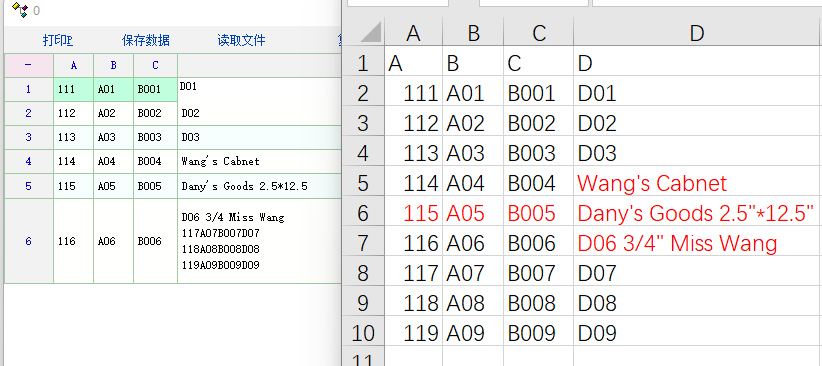Click grid column header B in the left table

(114, 66)
